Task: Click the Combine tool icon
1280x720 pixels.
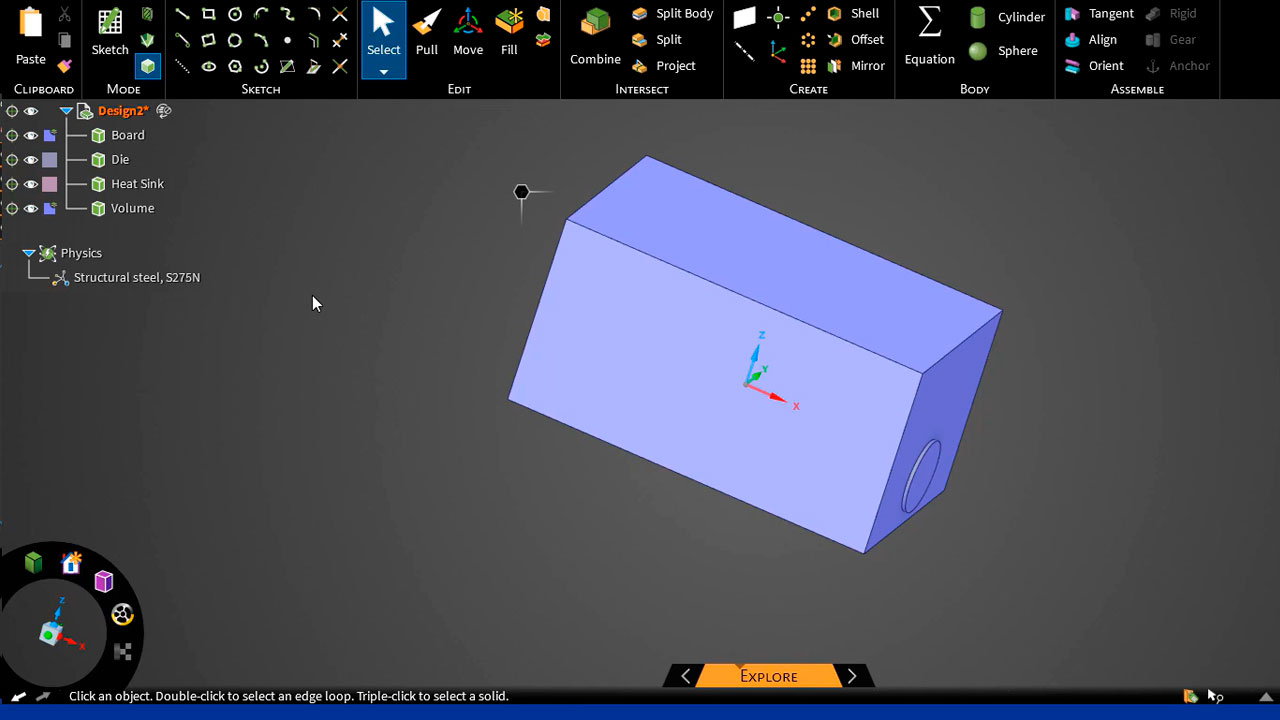Action: point(595,34)
